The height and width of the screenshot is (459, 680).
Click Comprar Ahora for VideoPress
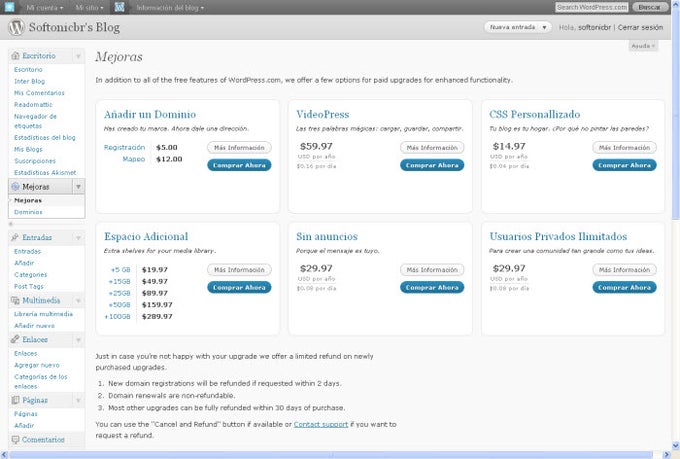pyautogui.click(x=432, y=165)
